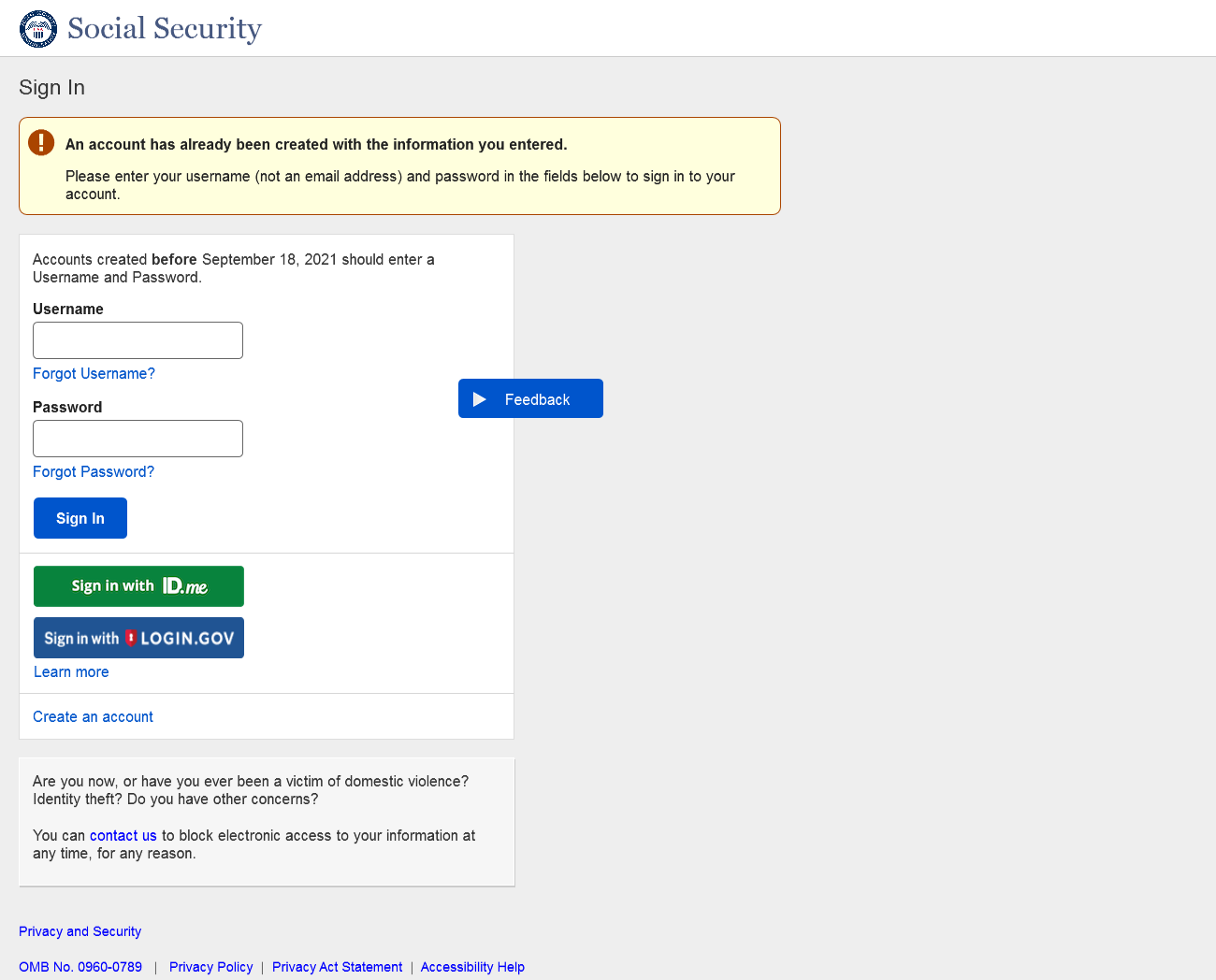Open the Learn more link
This screenshot has width=1216, height=980.
[71, 672]
